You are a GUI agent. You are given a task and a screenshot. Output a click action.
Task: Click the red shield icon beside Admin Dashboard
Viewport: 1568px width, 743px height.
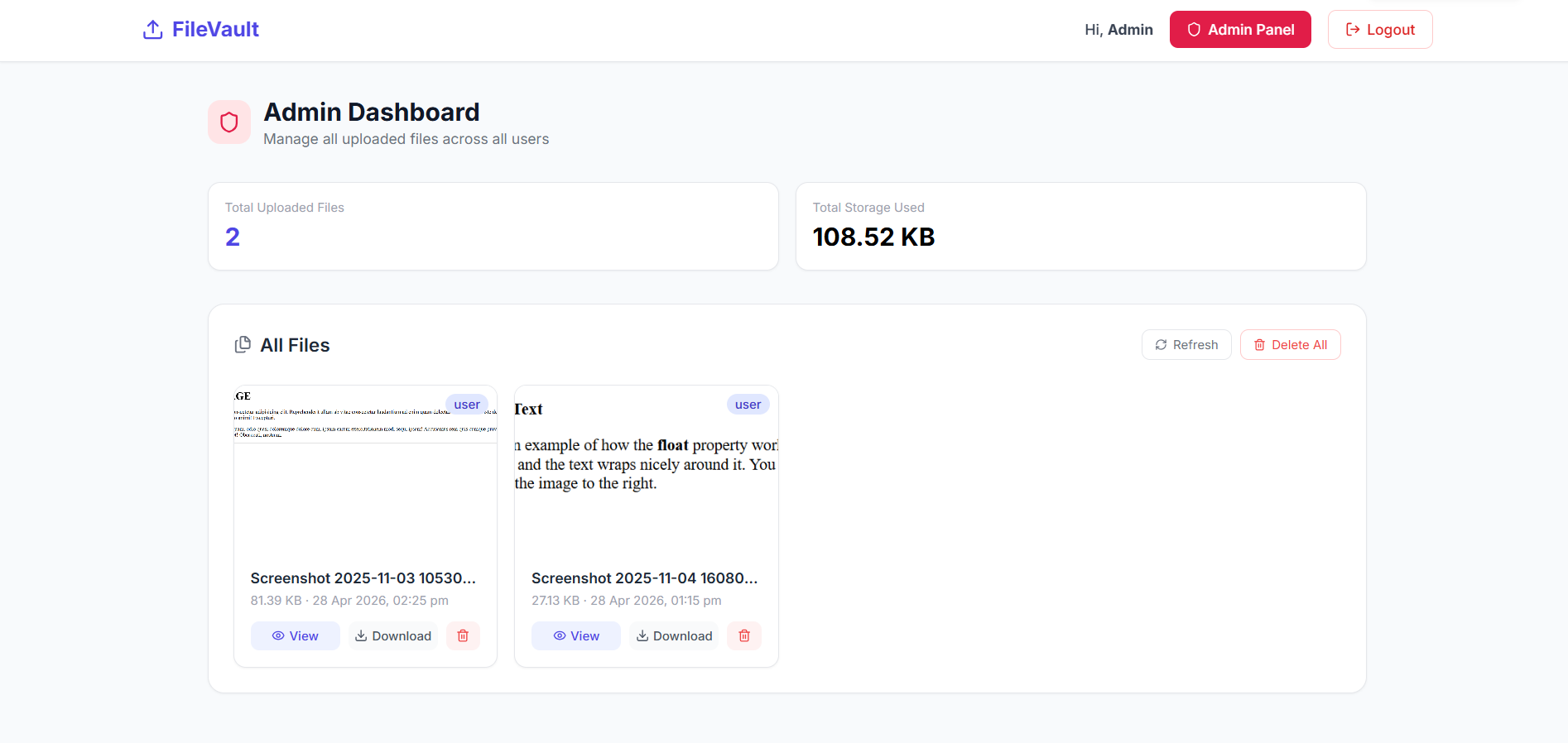click(x=229, y=122)
